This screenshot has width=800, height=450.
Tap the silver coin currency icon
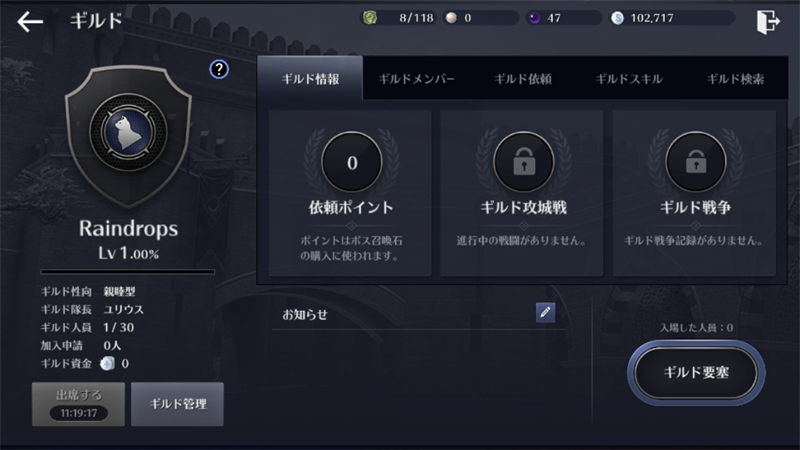coord(617,18)
